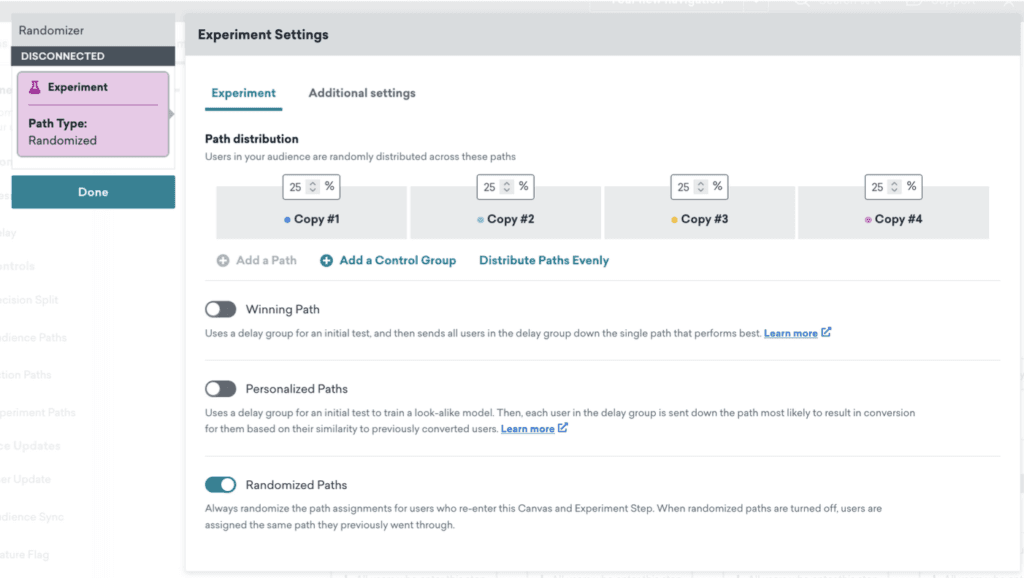Click the yellow dot next to Copy #3
This screenshot has width=1024, height=578.
[x=675, y=220]
